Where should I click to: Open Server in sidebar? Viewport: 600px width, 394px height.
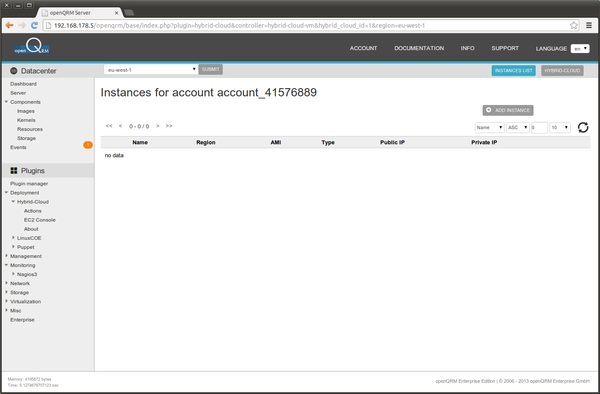[x=18, y=93]
